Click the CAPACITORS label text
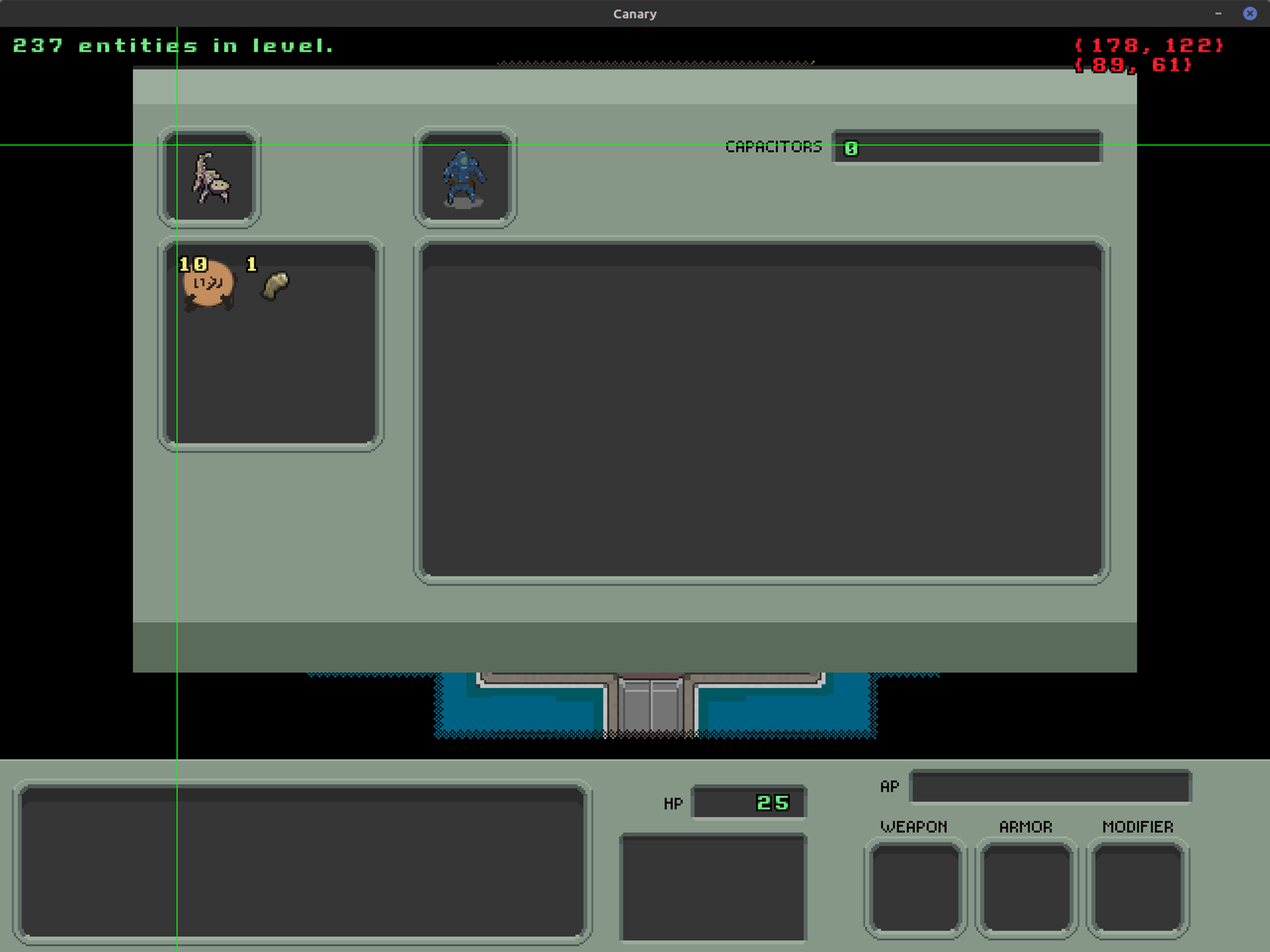 tap(773, 147)
